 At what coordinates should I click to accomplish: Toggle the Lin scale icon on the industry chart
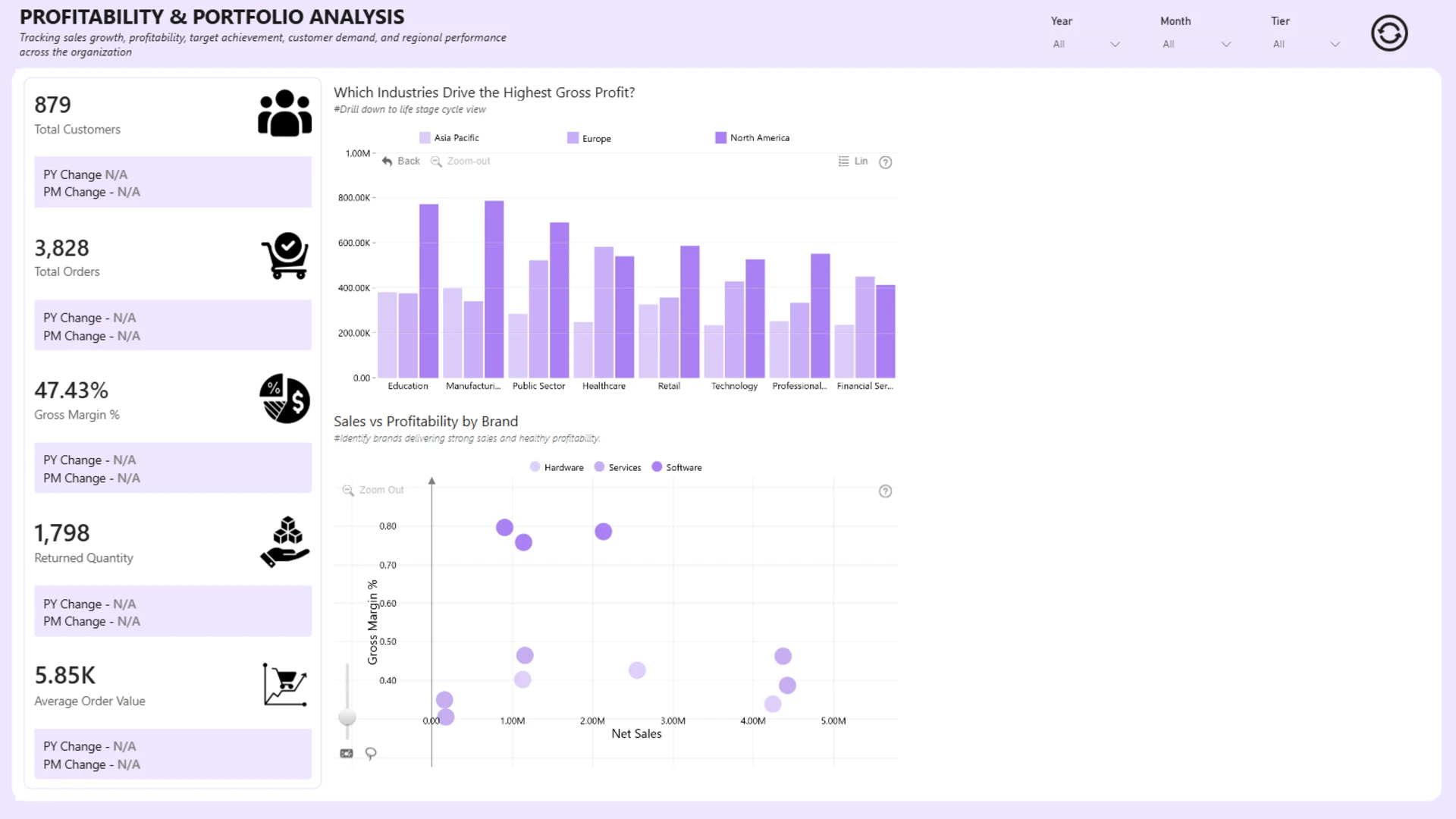(843, 162)
